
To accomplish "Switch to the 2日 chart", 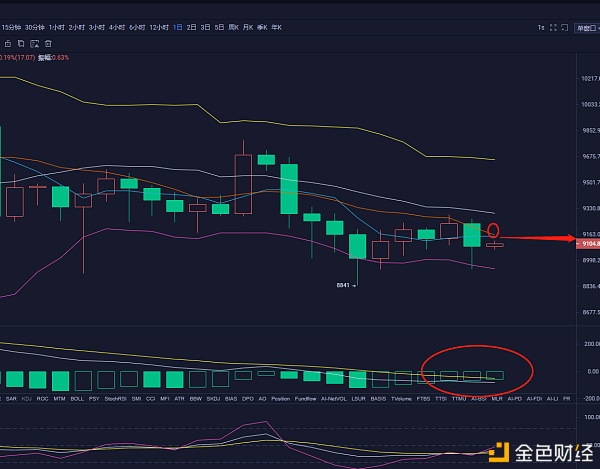I will click(x=191, y=28).
